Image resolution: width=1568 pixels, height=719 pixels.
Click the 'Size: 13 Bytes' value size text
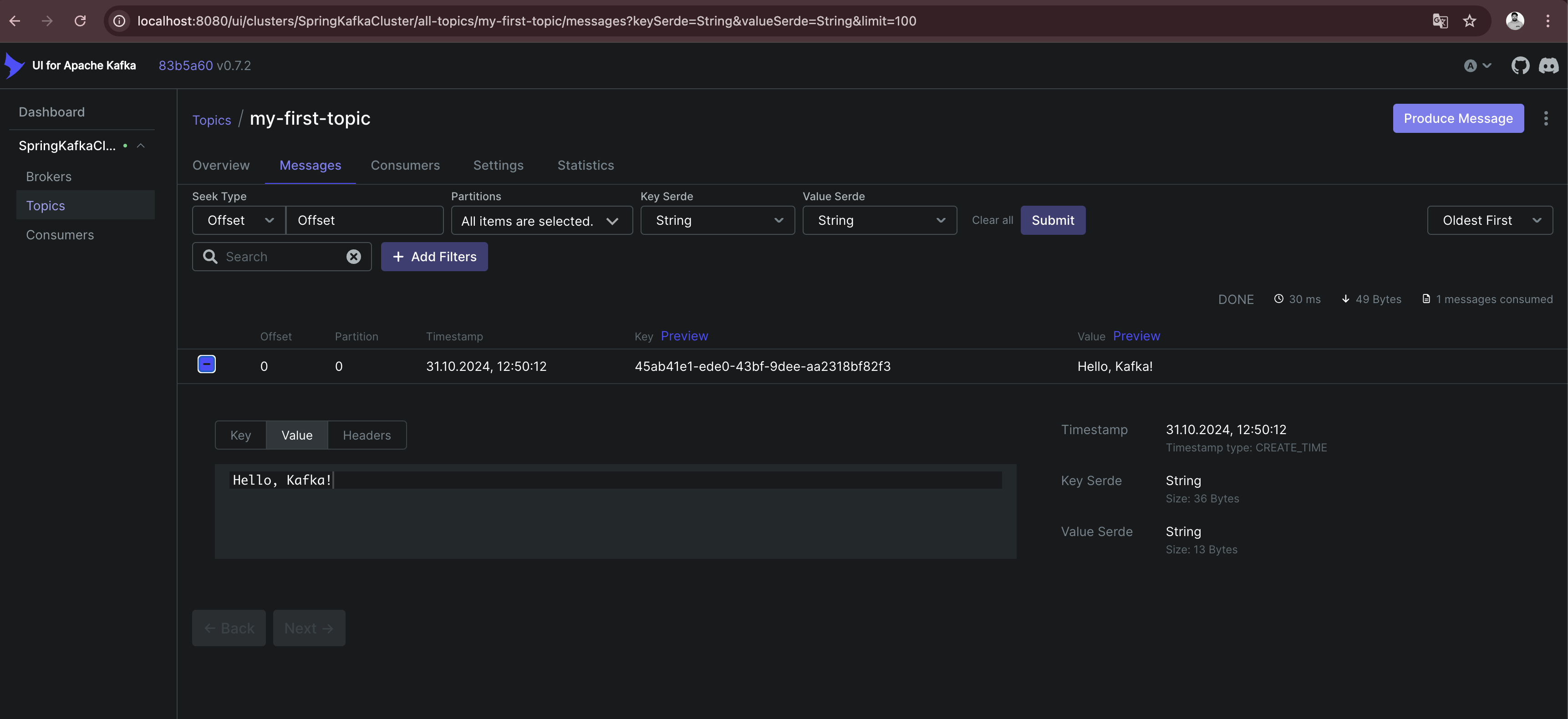1201,550
